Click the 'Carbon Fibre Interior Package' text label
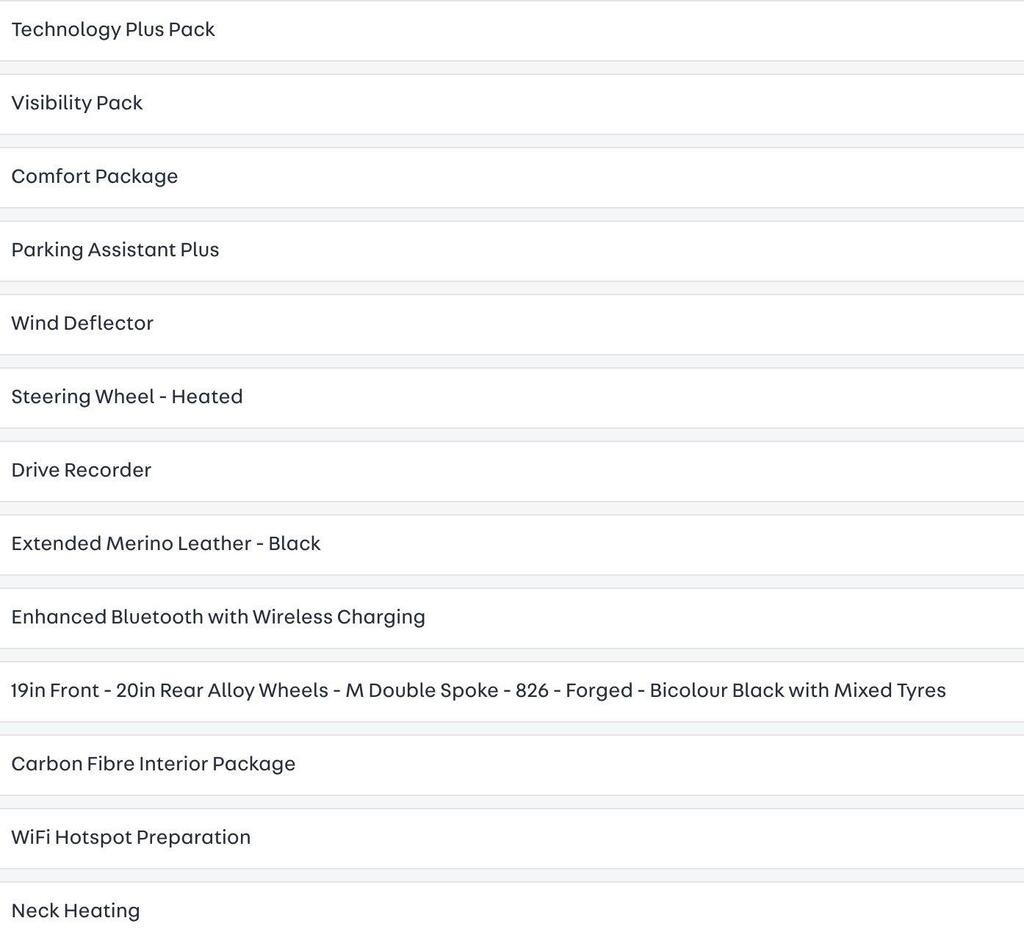Image resolution: width=1024 pixels, height=940 pixels. click(153, 764)
